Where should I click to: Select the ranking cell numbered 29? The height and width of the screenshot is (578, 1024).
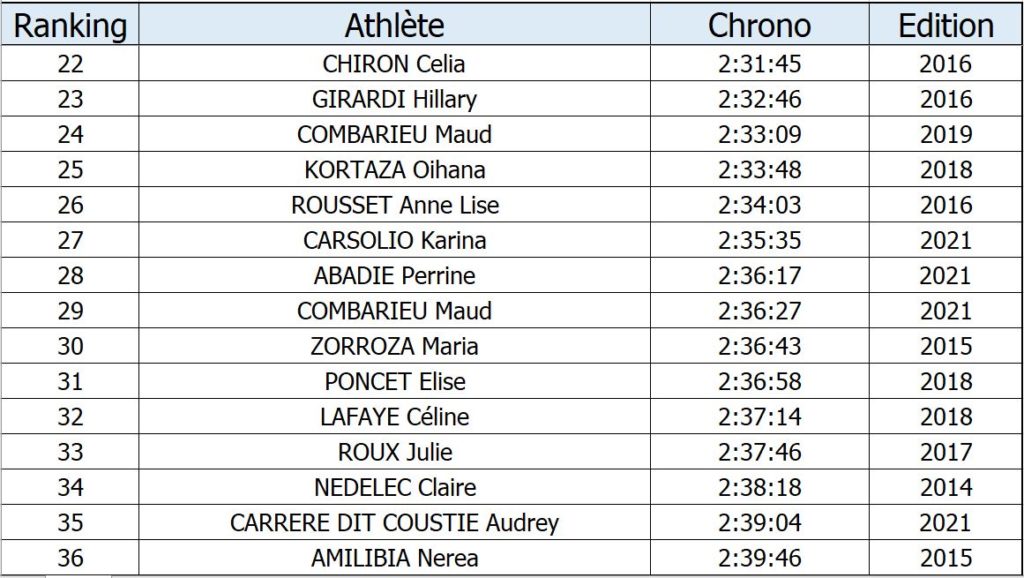point(70,310)
